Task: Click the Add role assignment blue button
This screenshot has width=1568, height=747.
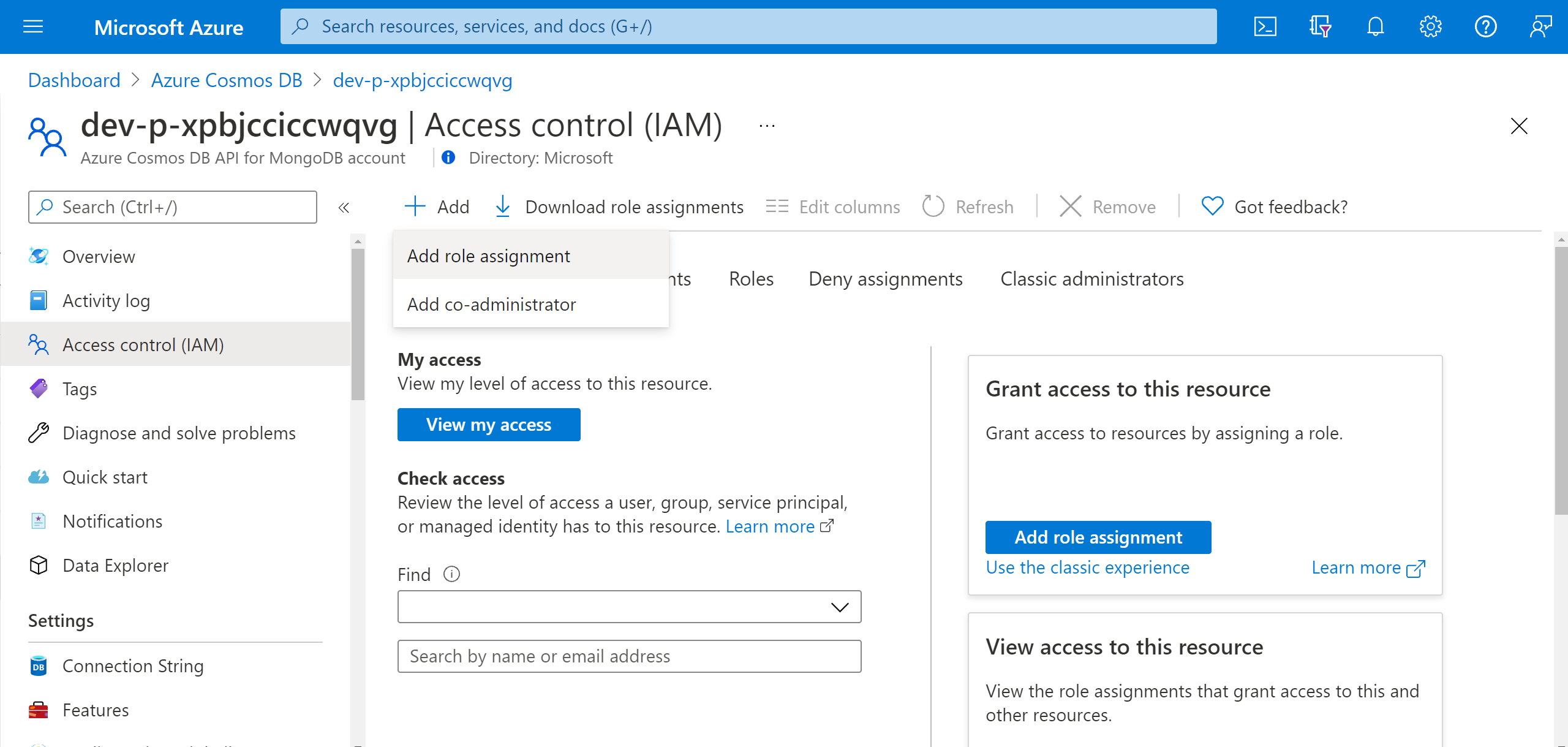Action: coord(1097,537)
